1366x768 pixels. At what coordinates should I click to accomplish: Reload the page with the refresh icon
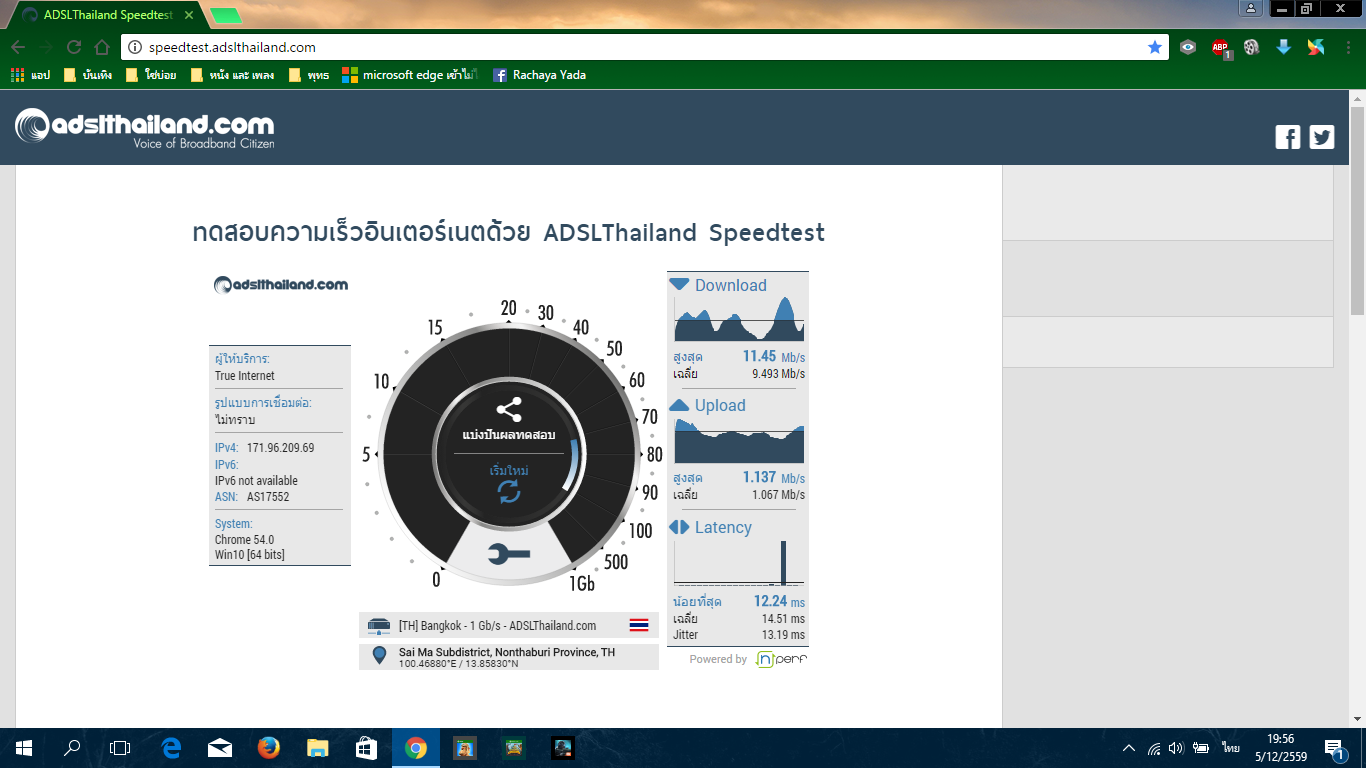click(x=74, y=47)
